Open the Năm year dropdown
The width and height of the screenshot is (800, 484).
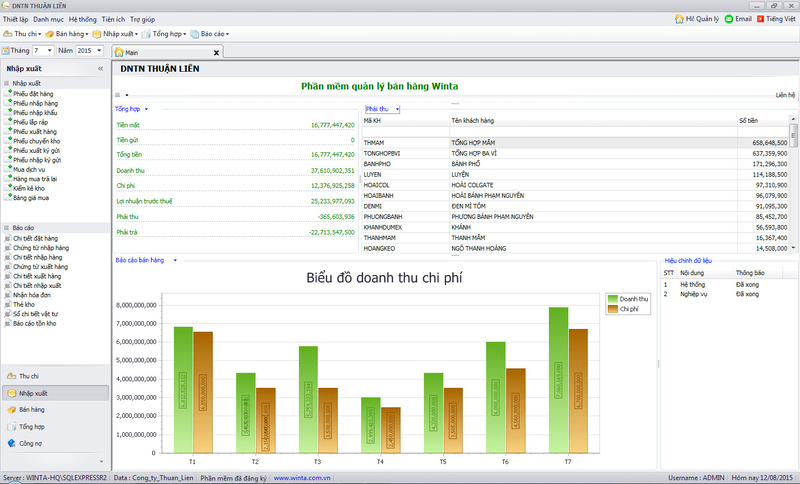click(x=99, y=50)
